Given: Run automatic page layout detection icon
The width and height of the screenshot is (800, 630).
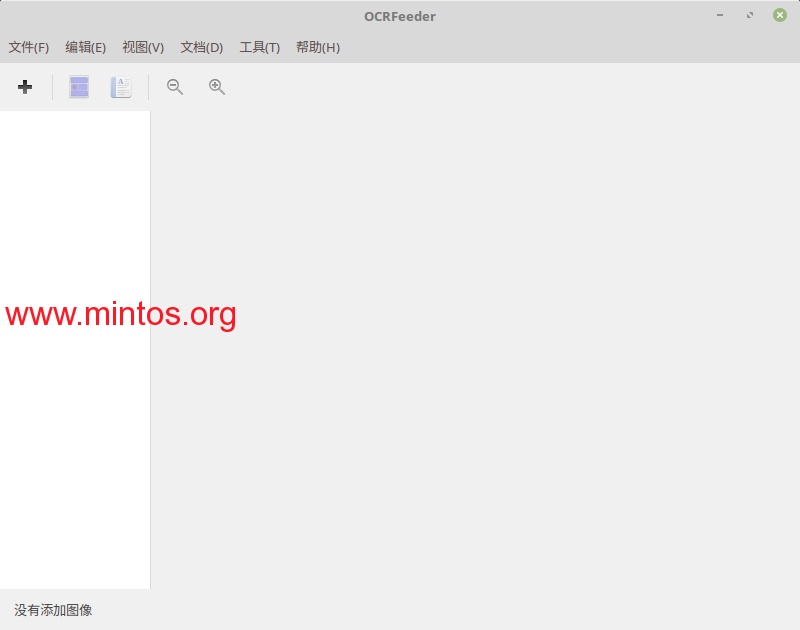Looking at the screenshot, I should click(x=79, y=87).
